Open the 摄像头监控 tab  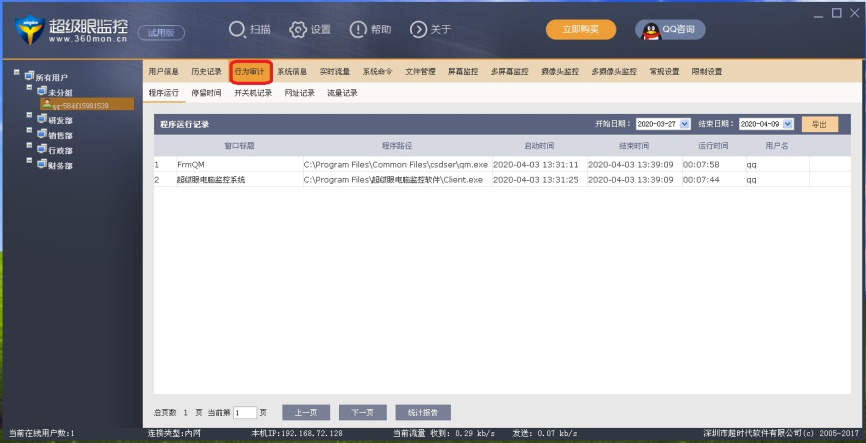[x=560, y=71]
